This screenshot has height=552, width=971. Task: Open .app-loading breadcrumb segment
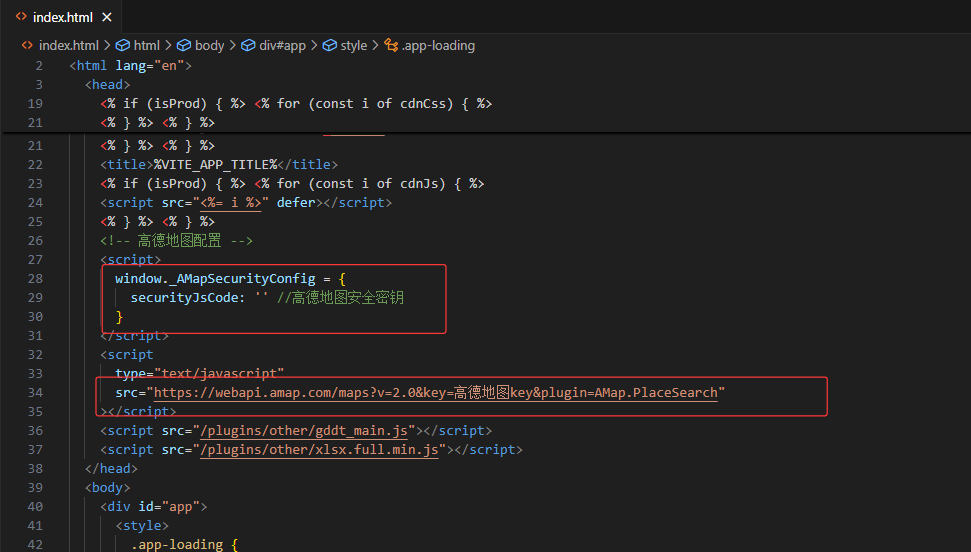(x=438, y=45)
